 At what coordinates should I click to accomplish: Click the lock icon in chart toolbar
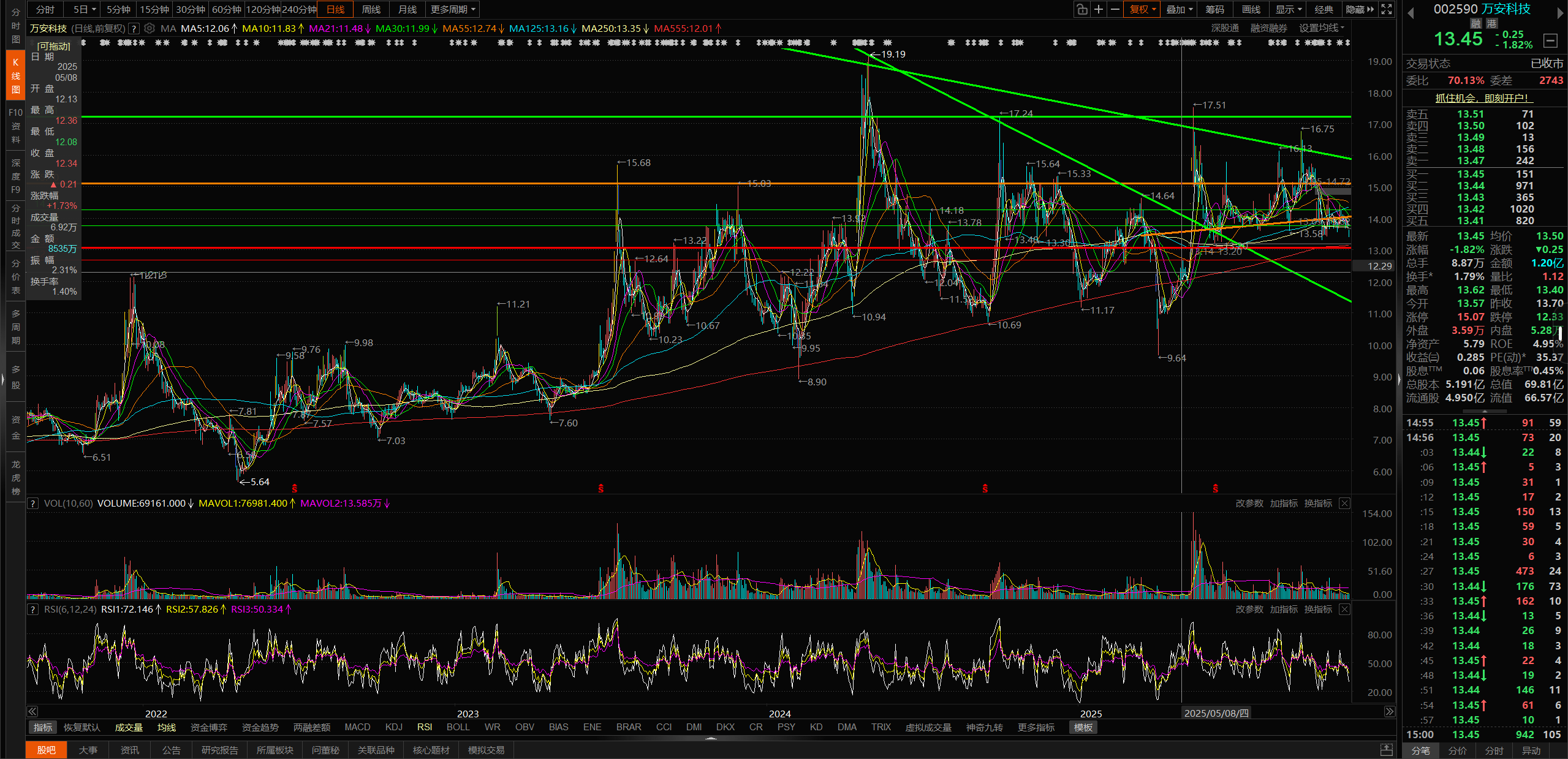[x=1082, y=9]
